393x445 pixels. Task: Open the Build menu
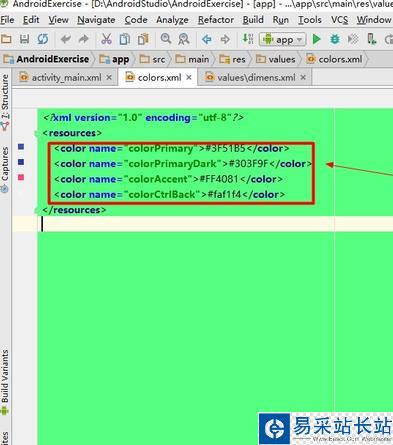(x=253, y=20)
